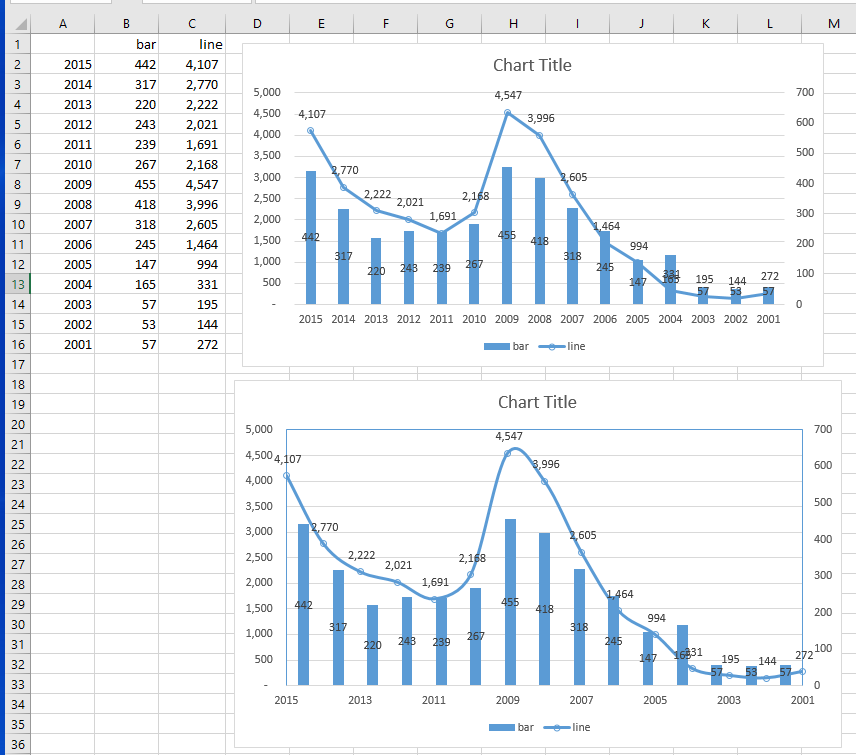Click the 2009 category label in upper chart
Viewport: 856px width, 755px height.
507,319
